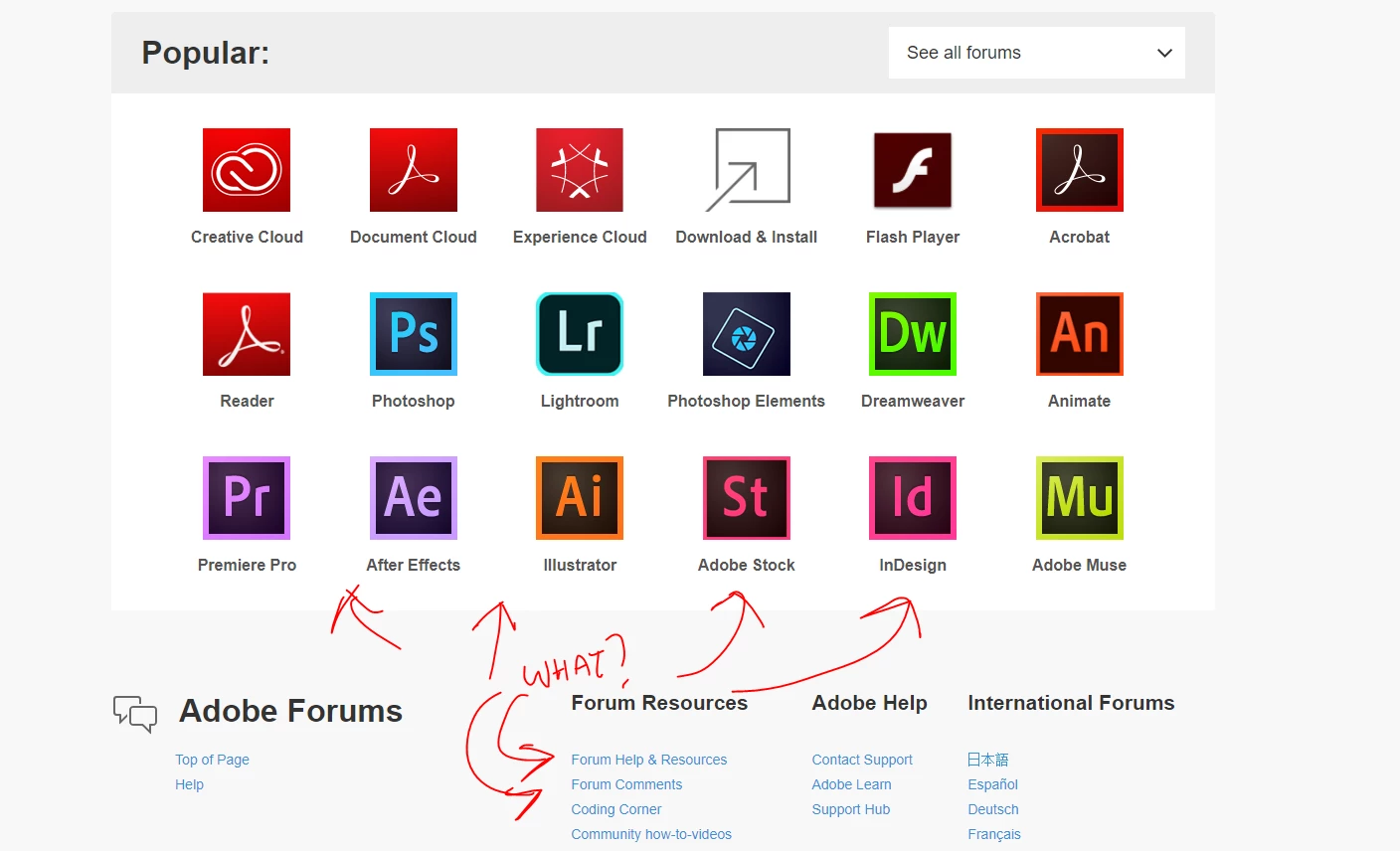
Task: Select the Animate An icon
Action: [1080, 334]
